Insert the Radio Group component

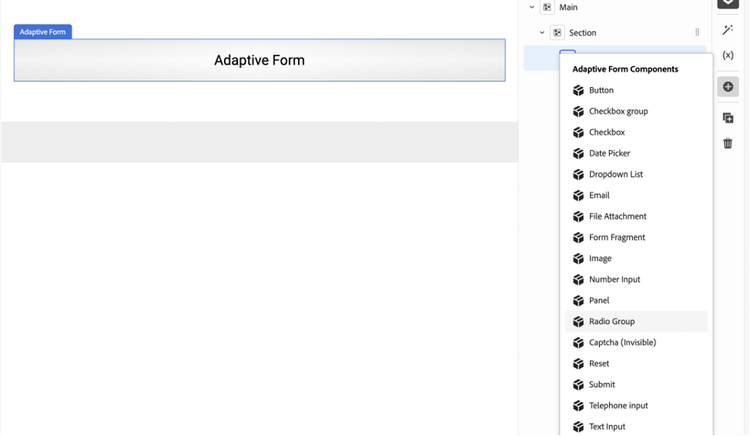[611, 321]
